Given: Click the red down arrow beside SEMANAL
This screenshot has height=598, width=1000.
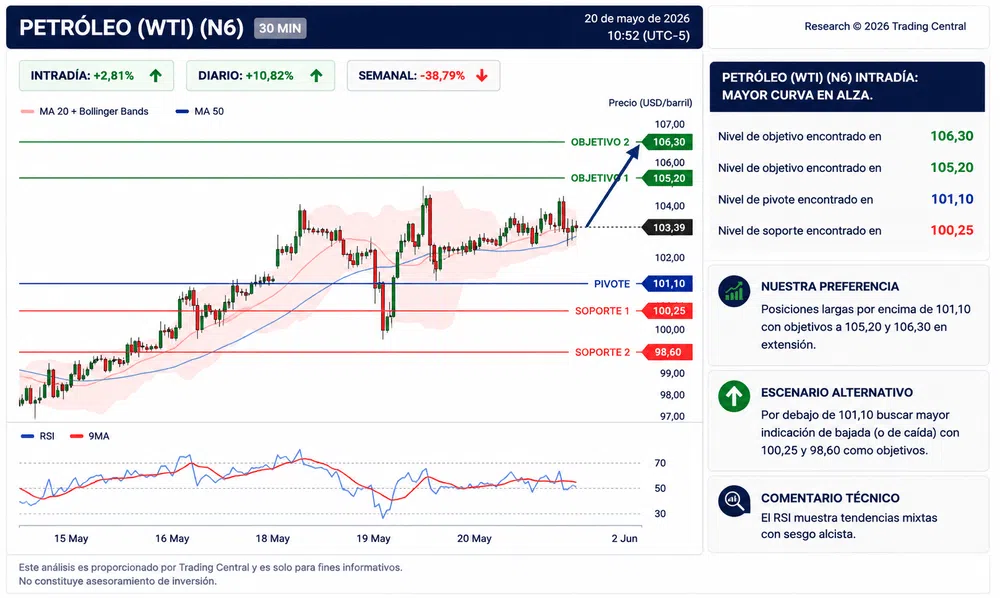Looking at the screenshot, I should 482,76.
